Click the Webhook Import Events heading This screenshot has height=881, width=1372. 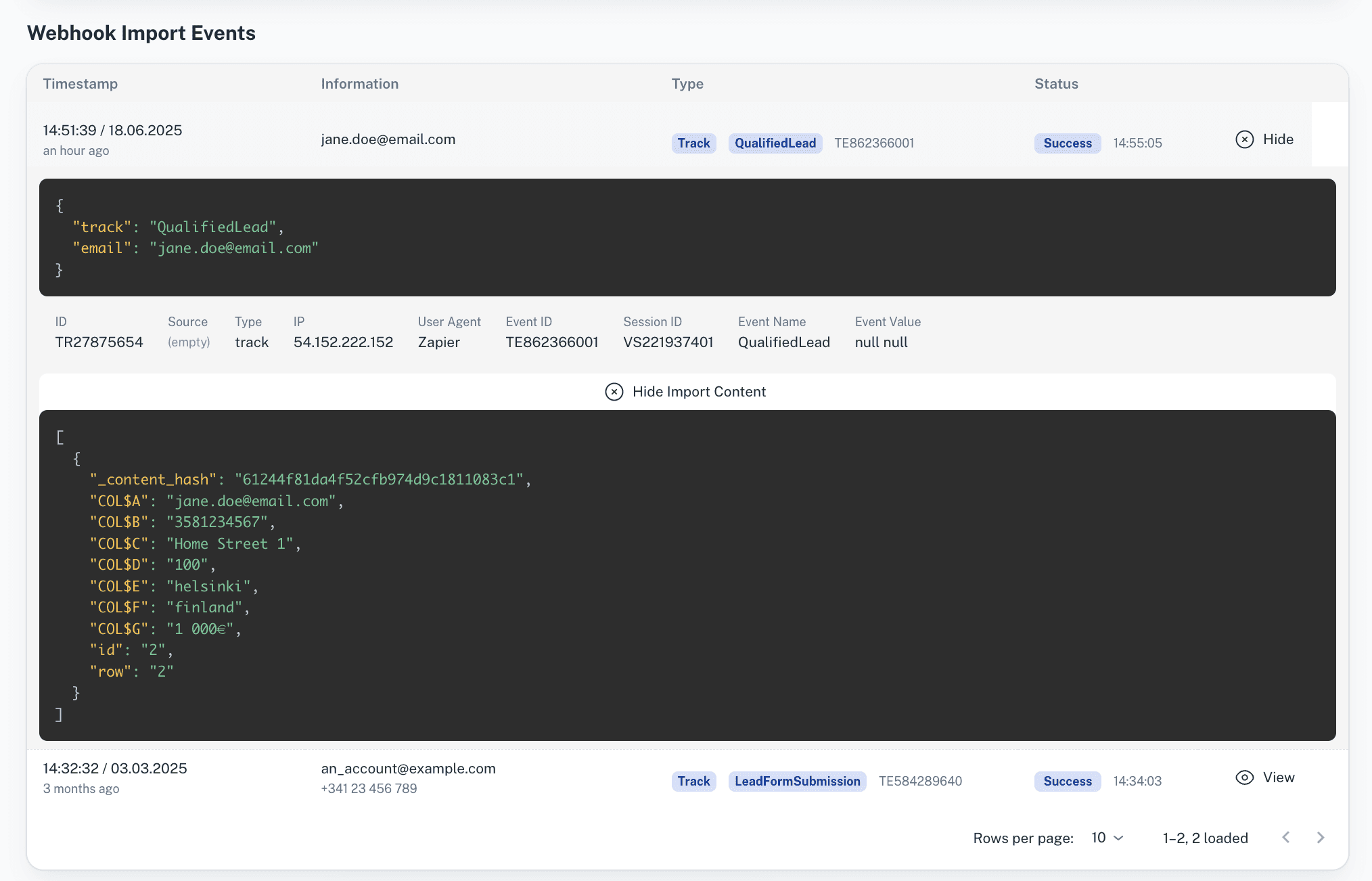click(x=141, y=33)
